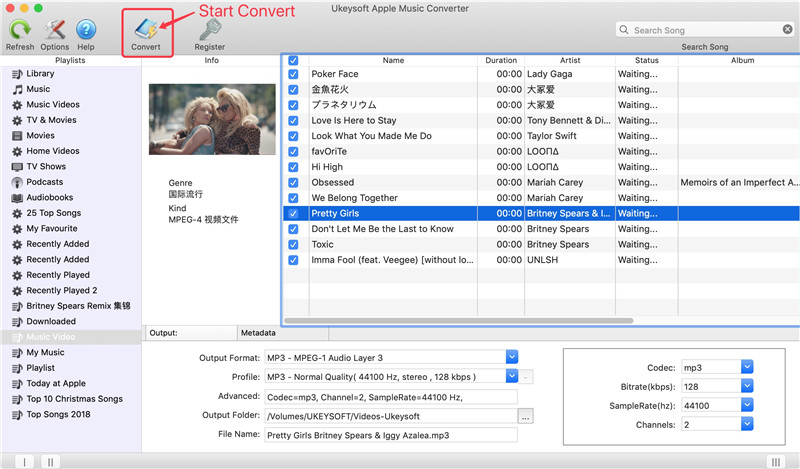This screenshot has width=800, height=469.
Task: Open the Codec dropdown
Action: point(747,366)
